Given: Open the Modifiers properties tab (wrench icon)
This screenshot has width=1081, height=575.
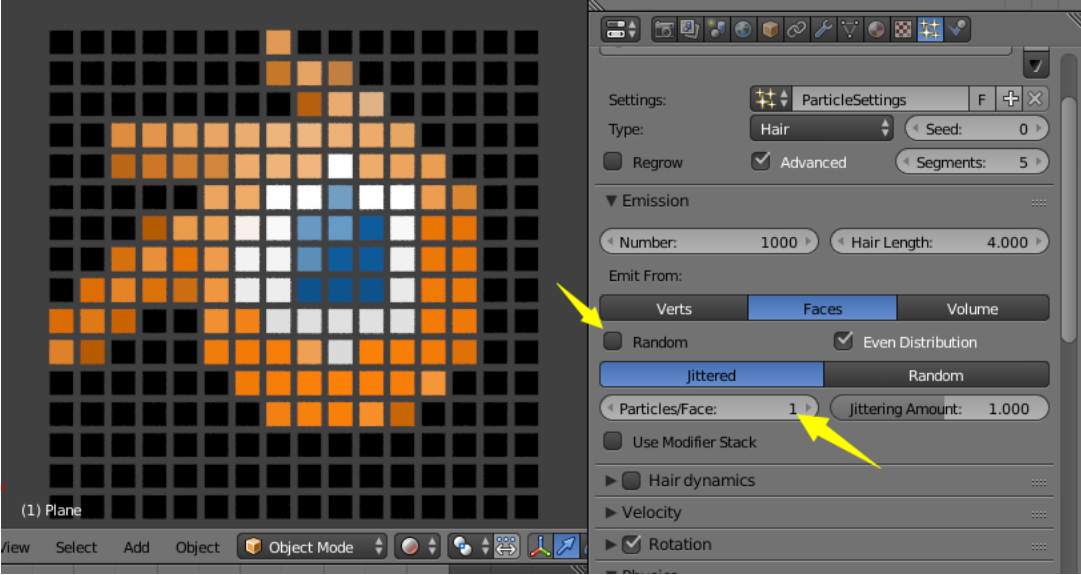Looking at the screenshot, I should [823, 29].
